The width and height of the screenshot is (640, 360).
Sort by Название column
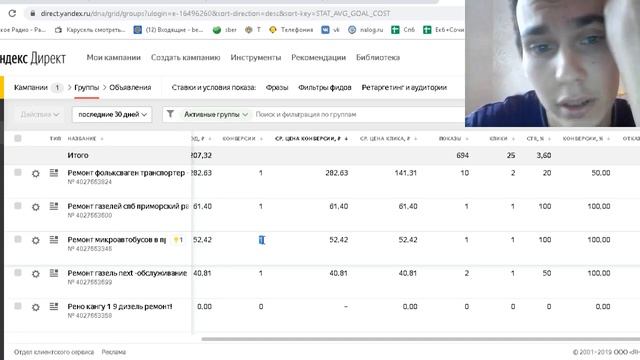pos(85,139)
